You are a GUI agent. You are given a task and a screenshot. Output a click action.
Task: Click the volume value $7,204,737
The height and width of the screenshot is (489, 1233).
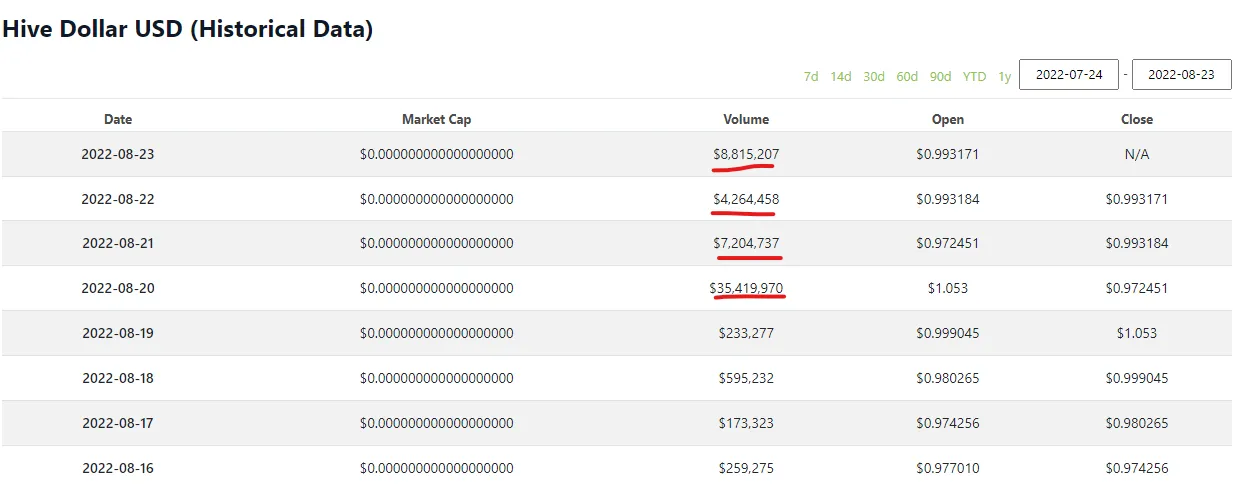click(x=746, y=243)
